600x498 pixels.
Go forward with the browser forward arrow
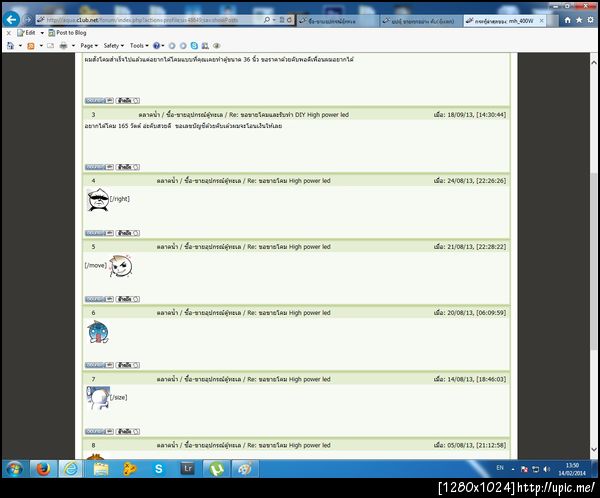tap(28, 20)
